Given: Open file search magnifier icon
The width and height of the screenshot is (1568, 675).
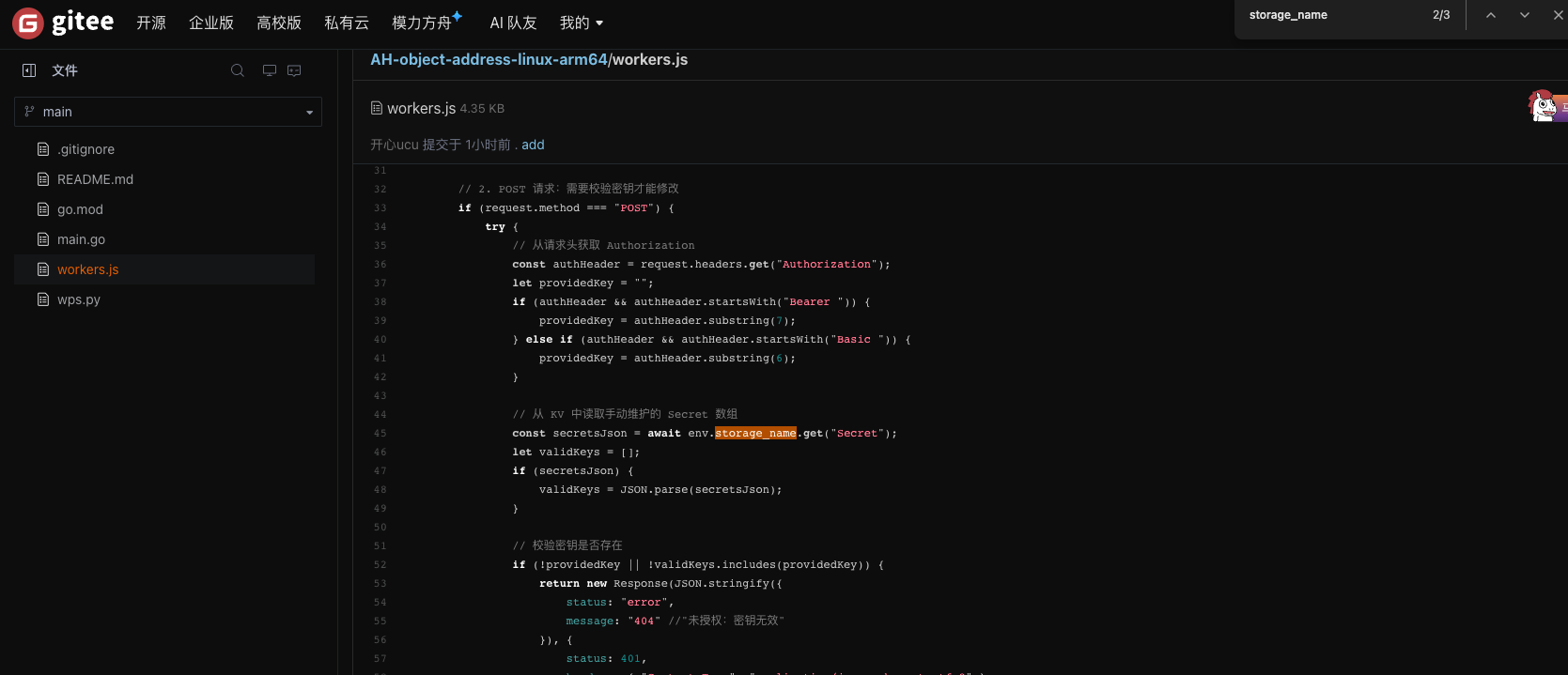Looking at the screenshot, I should (x=238, y=70).
